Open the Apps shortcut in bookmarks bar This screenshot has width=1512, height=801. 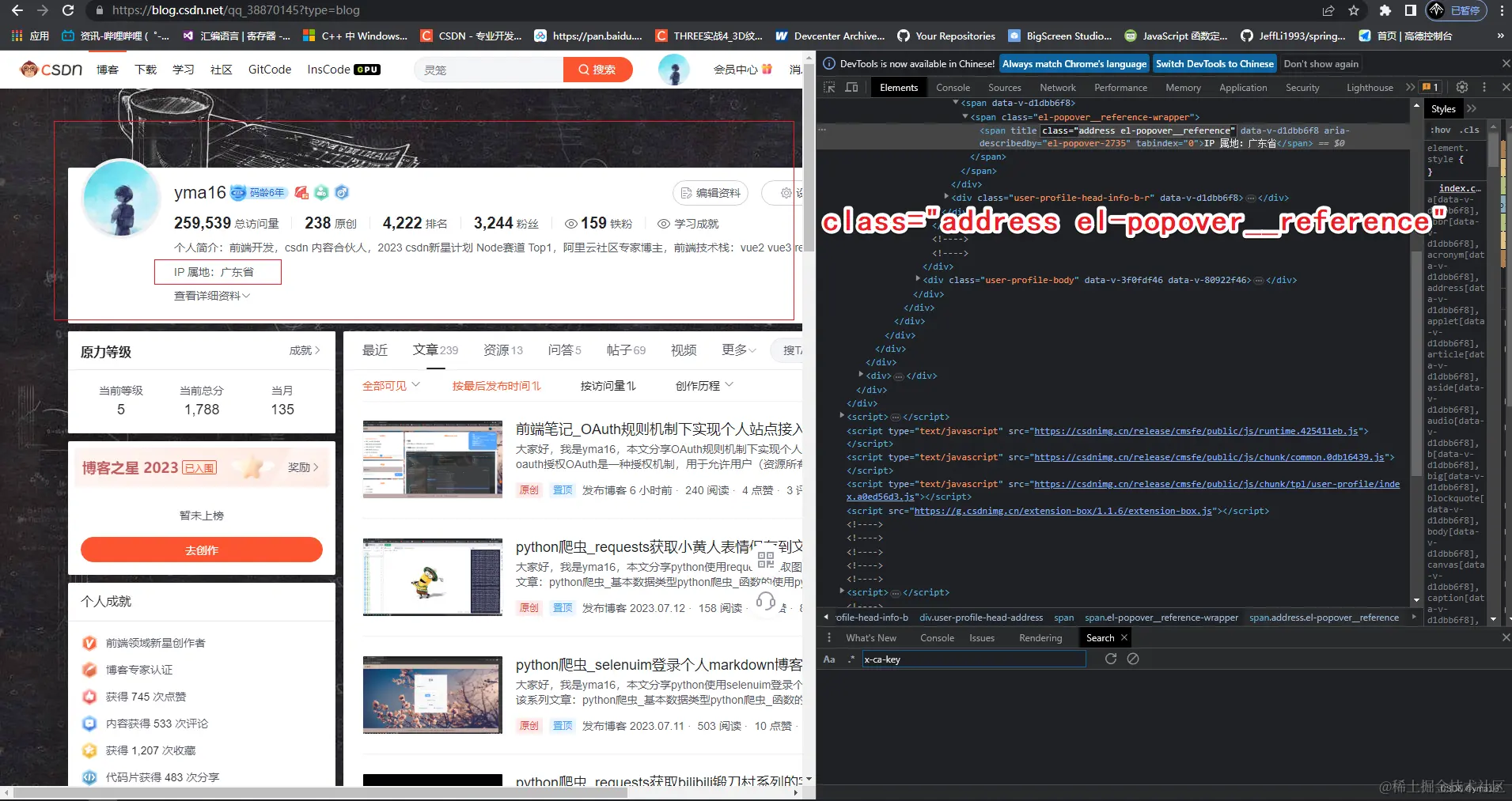[30, 36]
